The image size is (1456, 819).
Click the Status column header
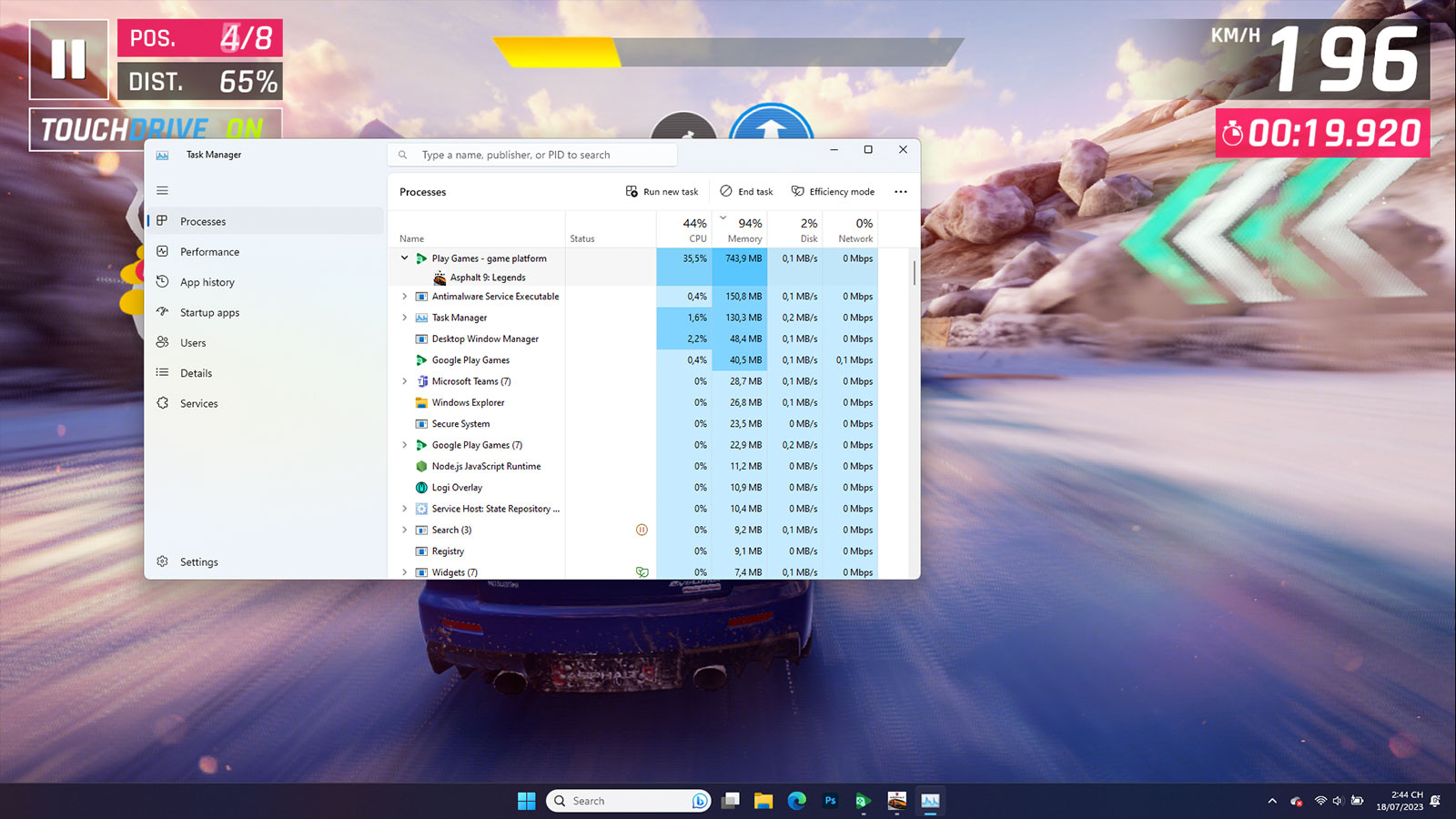pyautogui.click(x=611, y=229)
